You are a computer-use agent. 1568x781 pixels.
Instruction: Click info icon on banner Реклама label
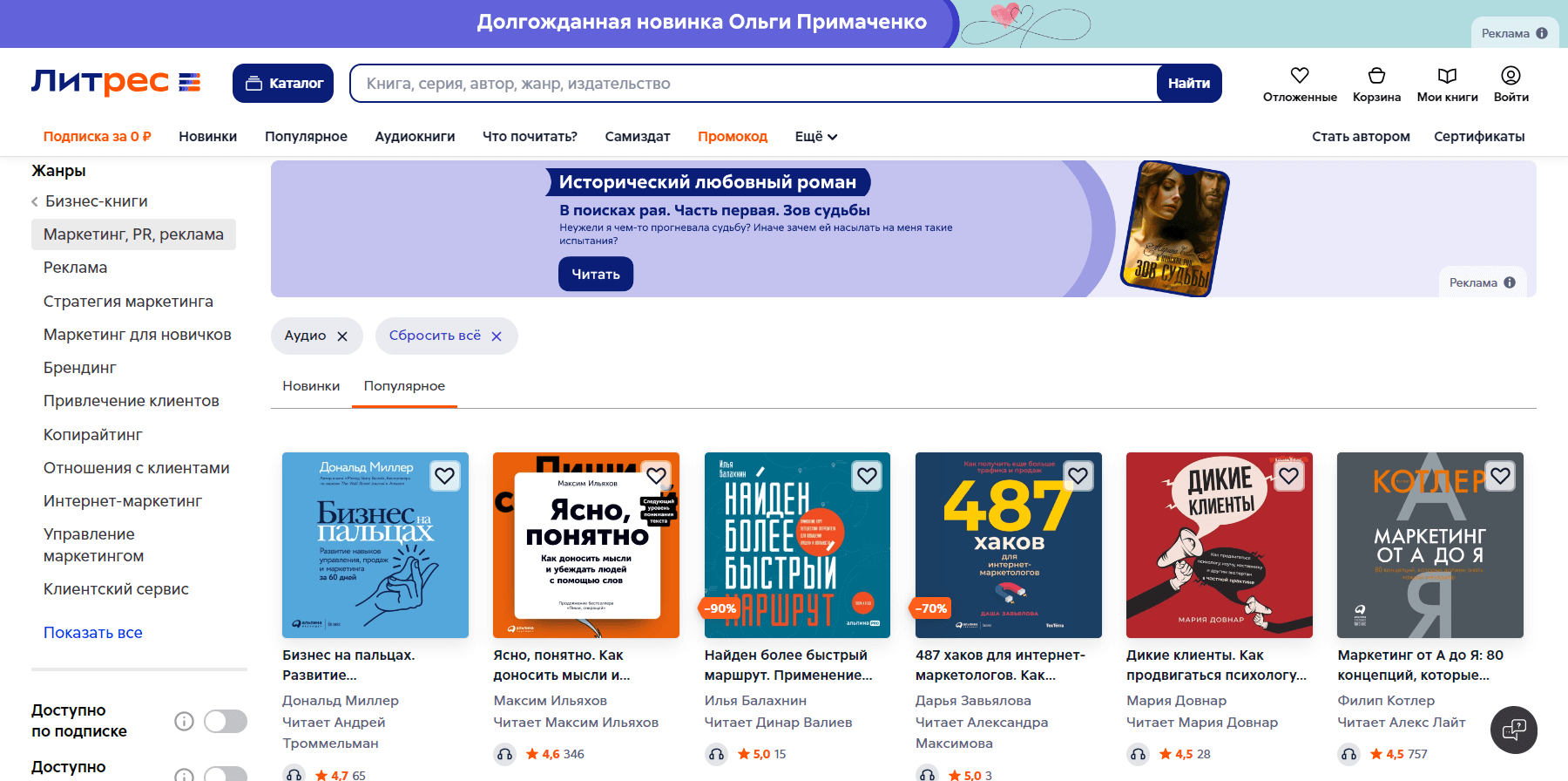click(1510, 282)
